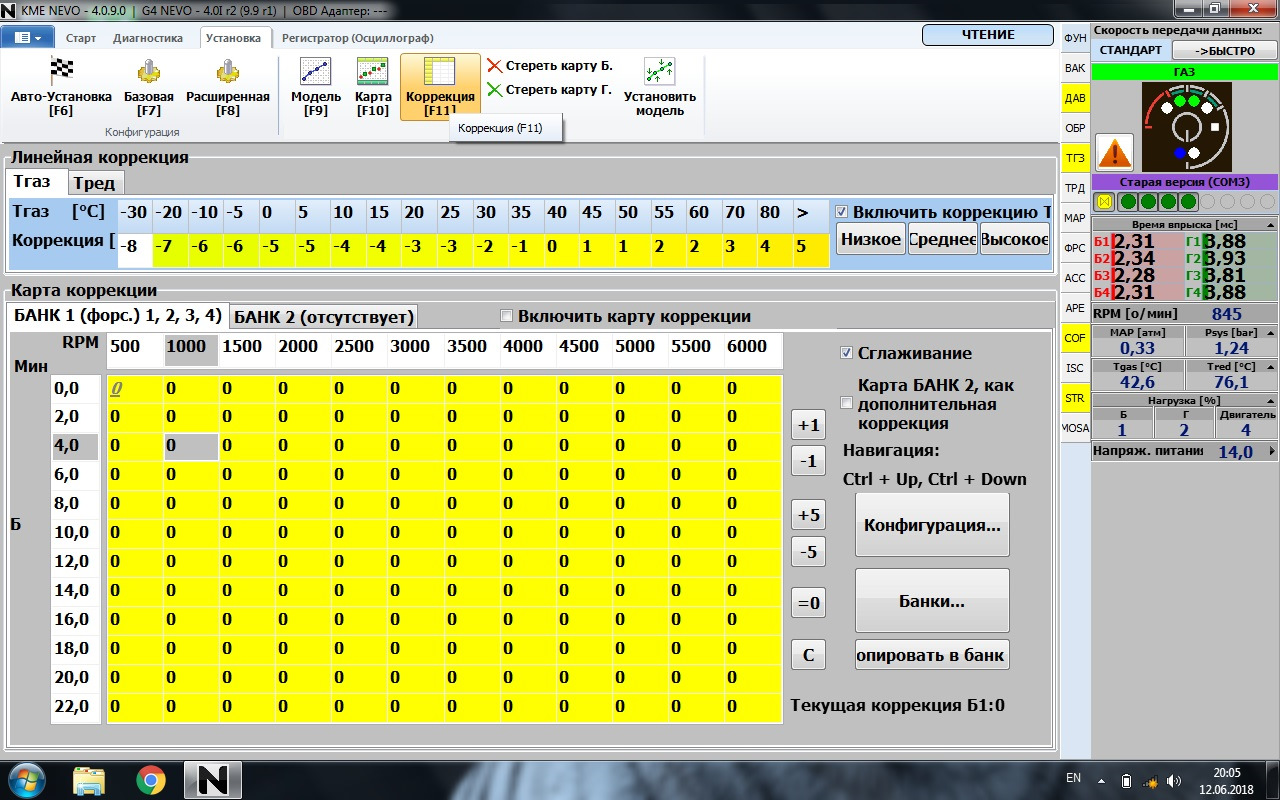This screenshot has width=1280, height=800.
Task: Click the gas switch panel image
Action: 1187,127
